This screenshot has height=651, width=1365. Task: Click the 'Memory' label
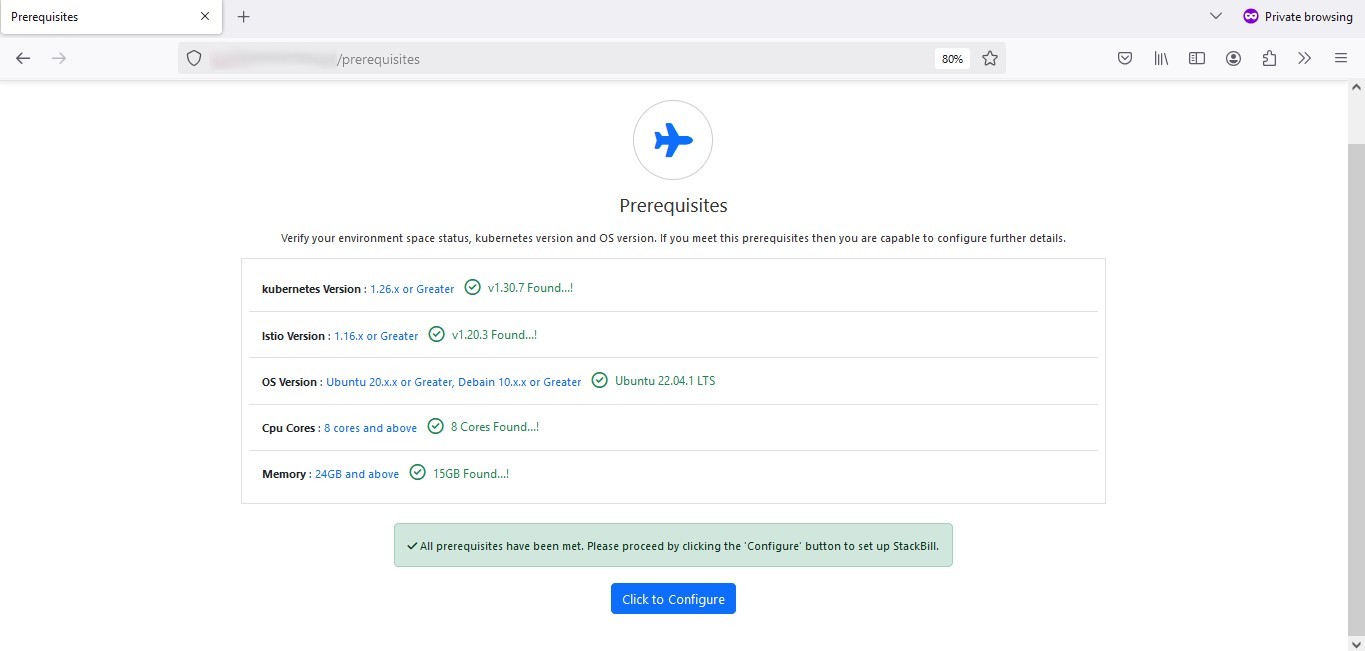coord(284,474)
